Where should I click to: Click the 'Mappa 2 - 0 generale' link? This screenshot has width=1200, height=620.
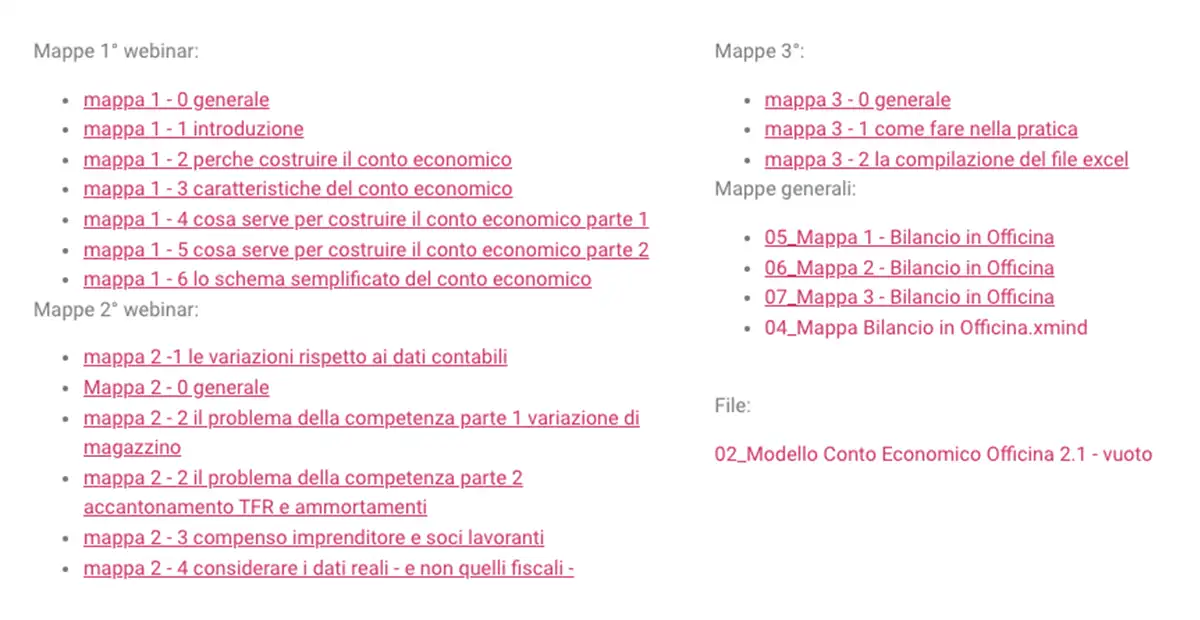(176, 387)
